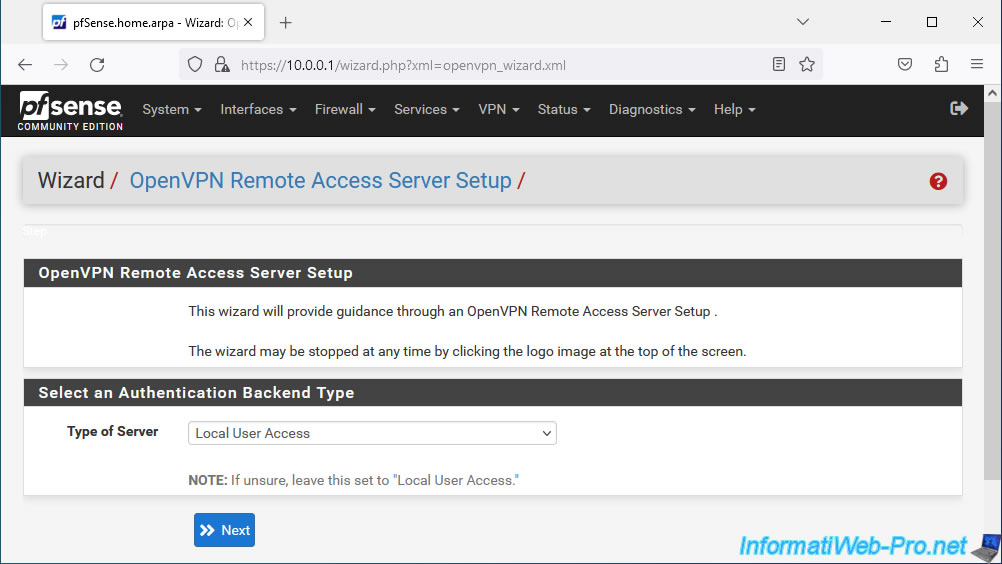Screen dimensions: 1002x564
Task: Click the red help question mark icon
Action: tap(937, 181)
